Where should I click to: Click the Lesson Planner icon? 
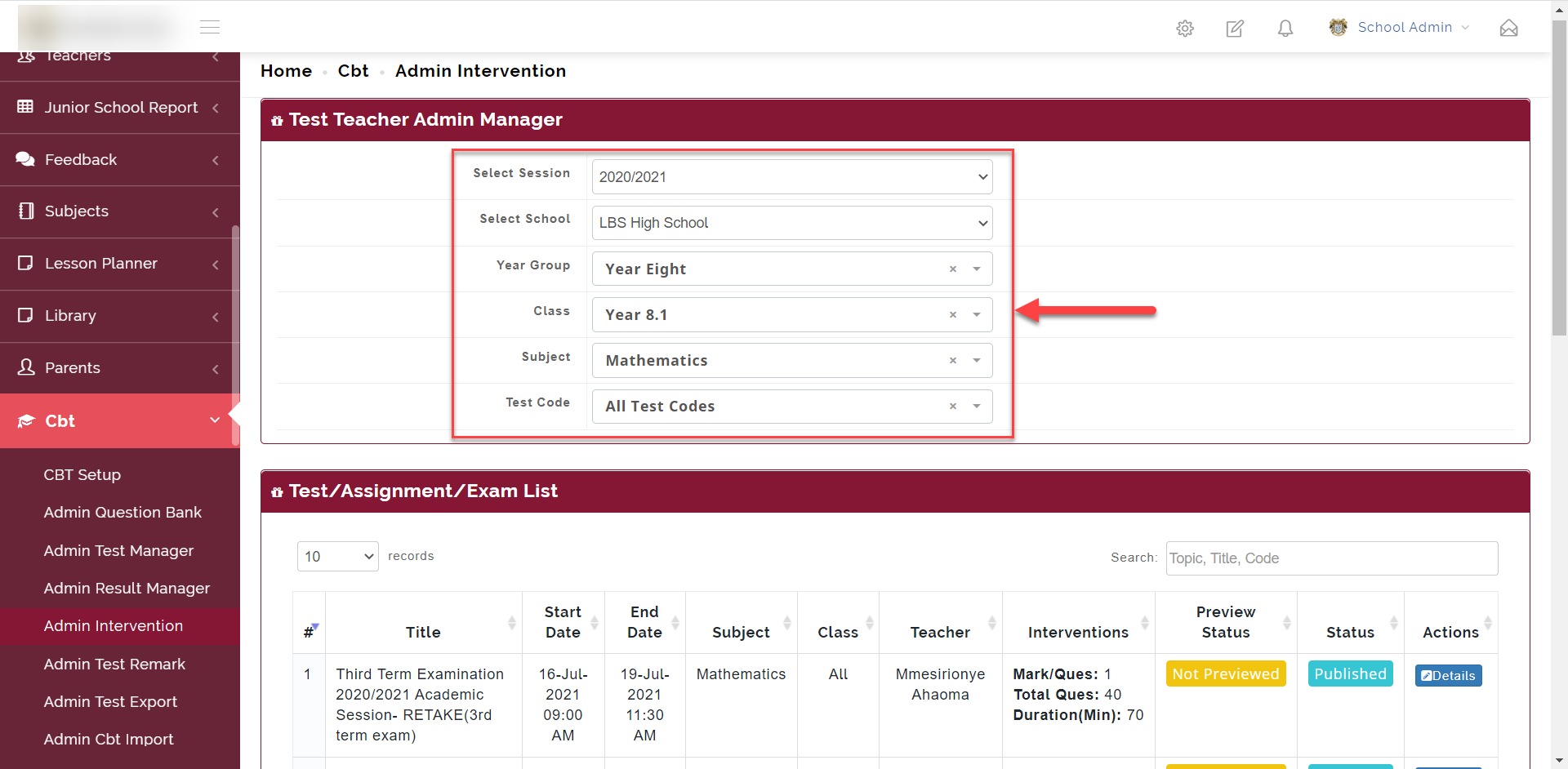[x=25, y=263]
